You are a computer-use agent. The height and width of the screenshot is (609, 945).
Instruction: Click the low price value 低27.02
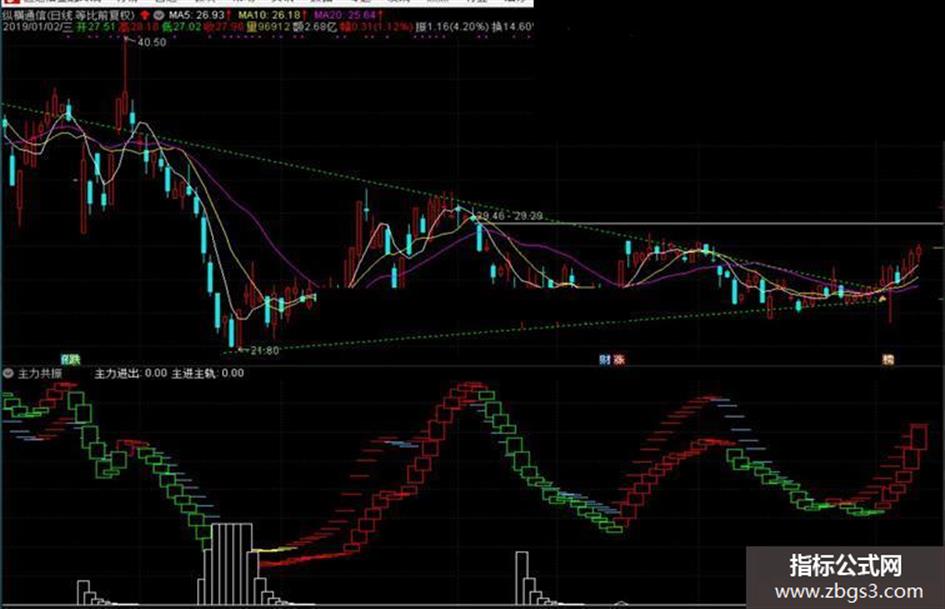tap(181, 27)
